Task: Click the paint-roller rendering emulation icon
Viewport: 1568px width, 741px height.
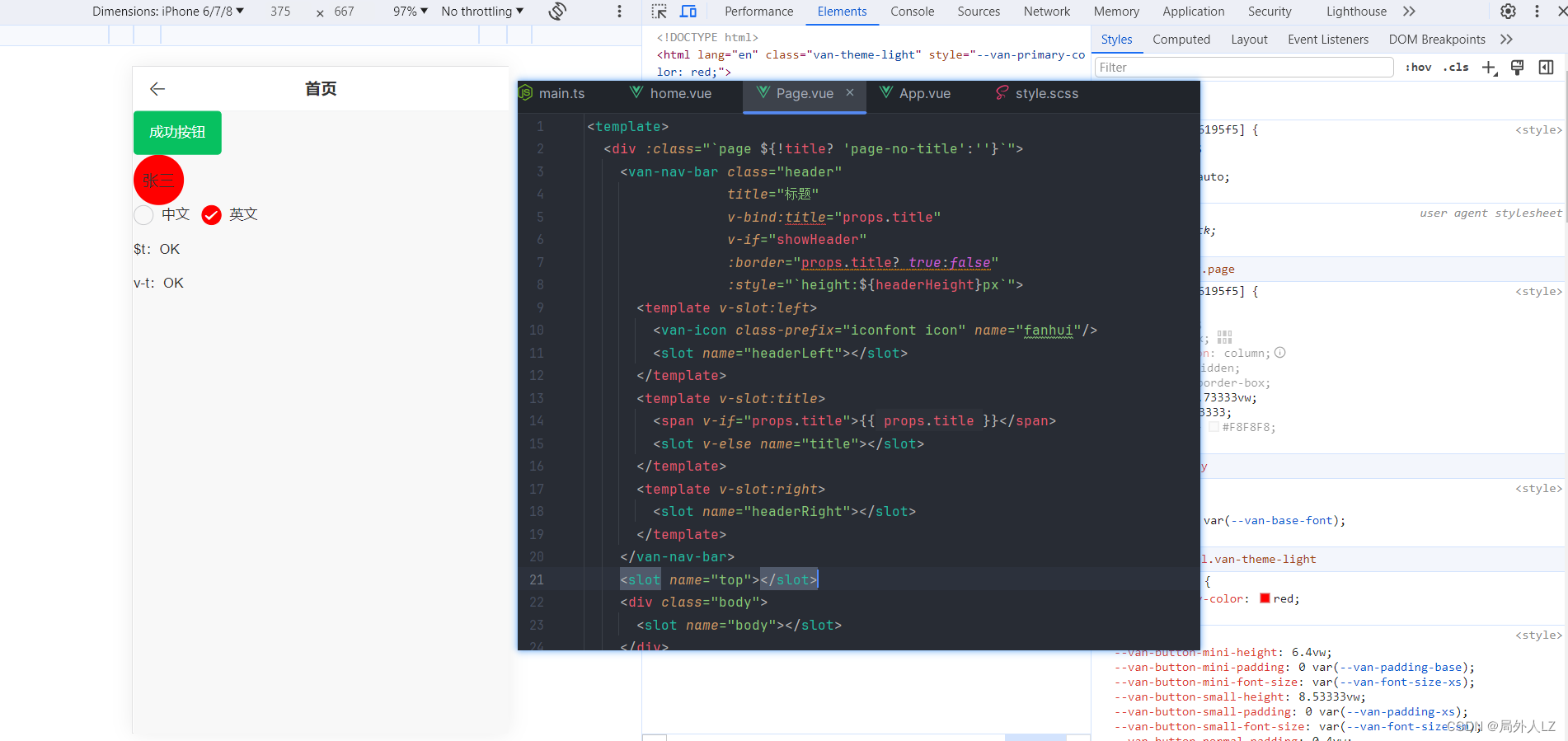Action: coord(1517,68)
